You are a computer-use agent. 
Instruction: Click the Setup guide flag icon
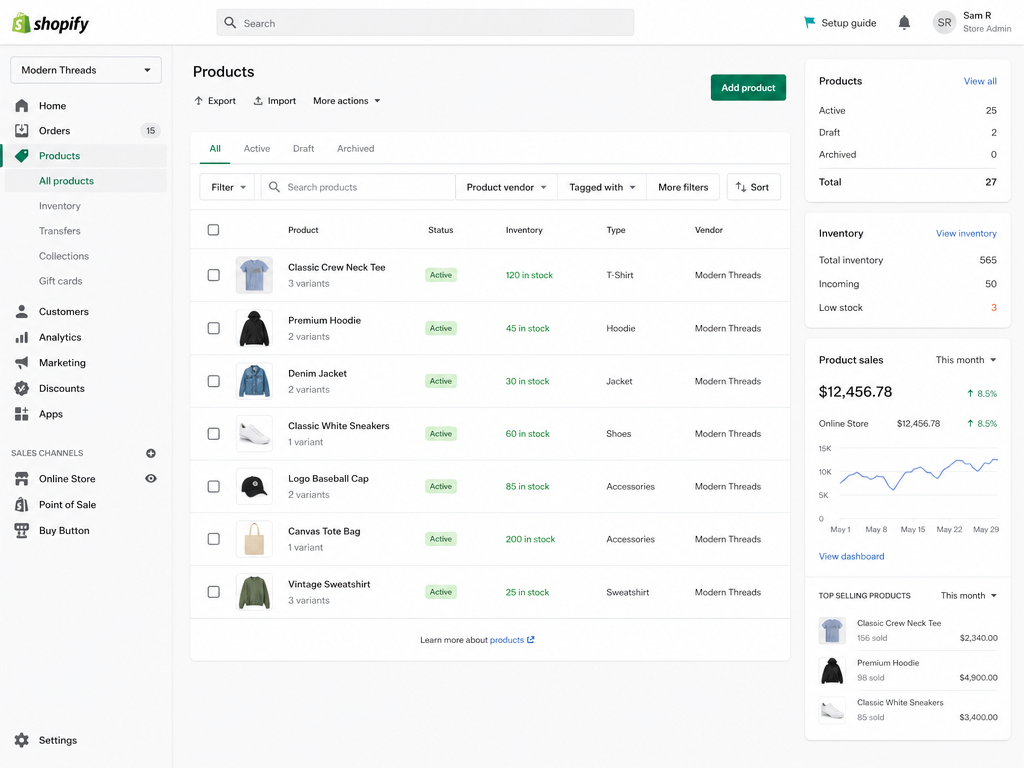pos(809,22)
